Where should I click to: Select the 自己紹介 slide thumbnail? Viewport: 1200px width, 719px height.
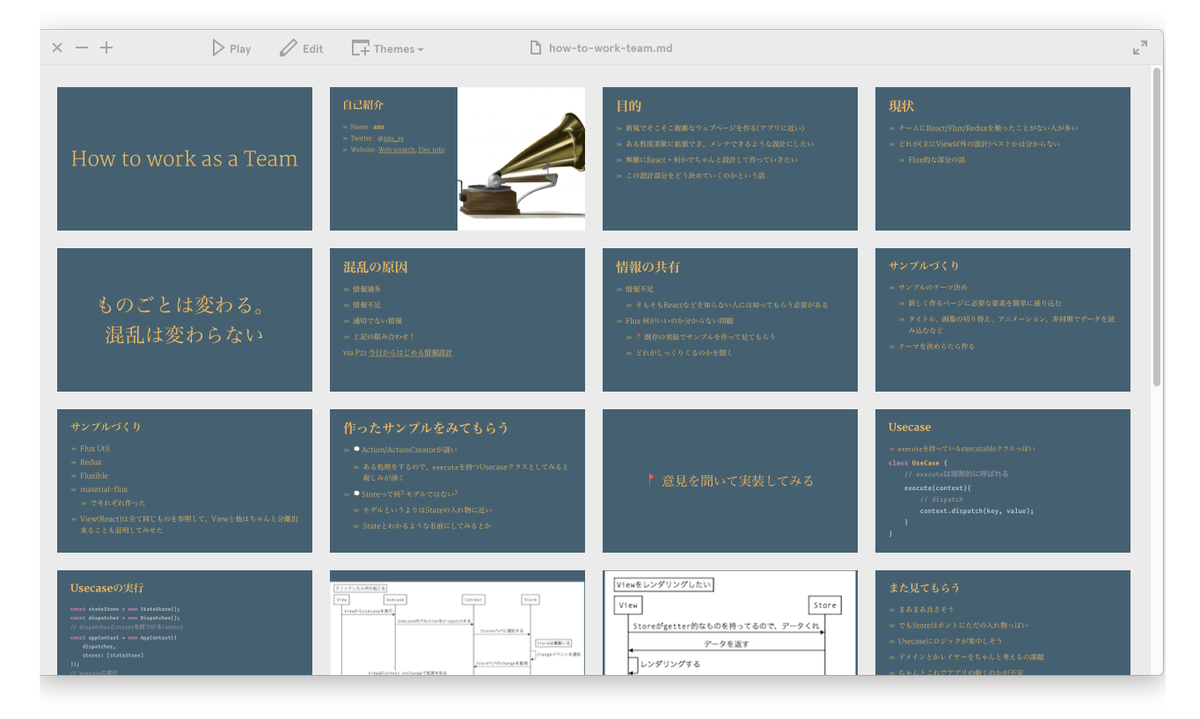(x=457, y=159)
